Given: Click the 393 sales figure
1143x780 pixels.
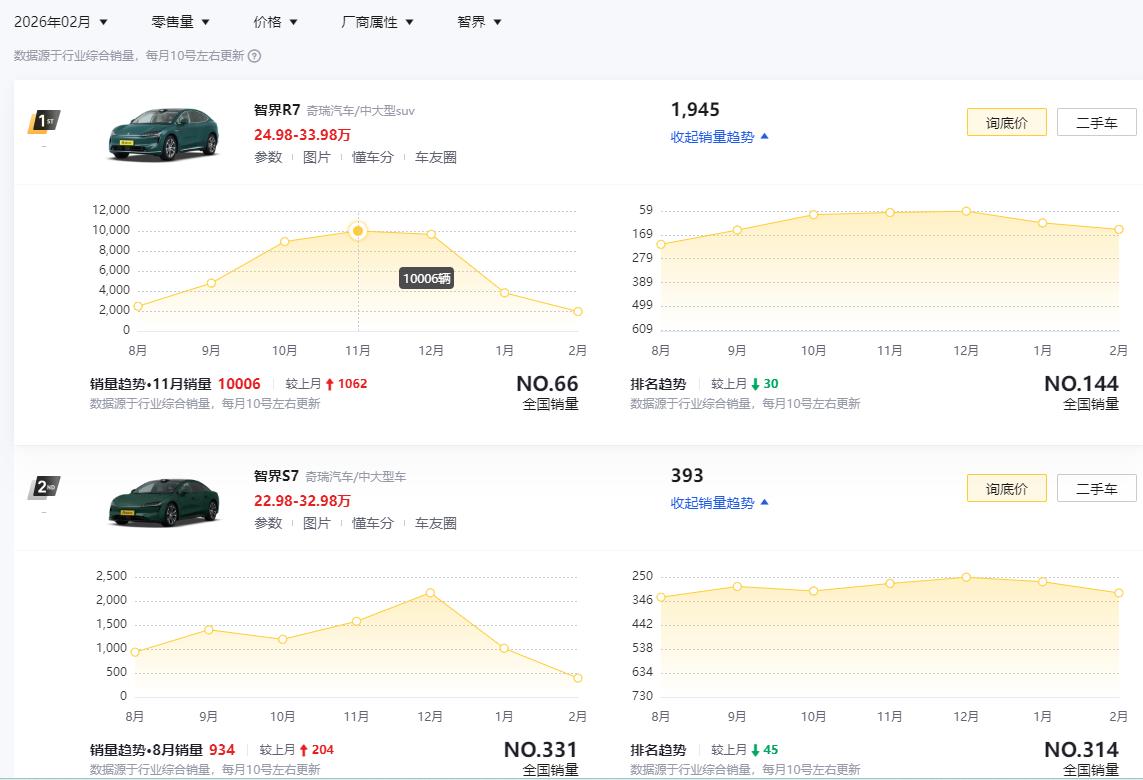Looking at the screenshot, I should (687, 476).
